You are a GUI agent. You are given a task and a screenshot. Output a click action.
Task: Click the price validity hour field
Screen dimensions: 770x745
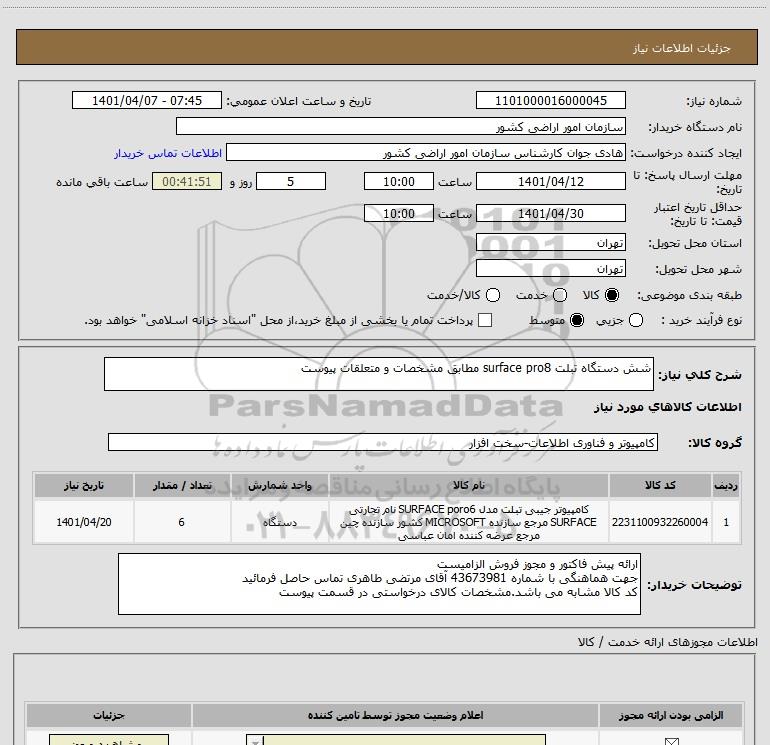click(399, 213)
